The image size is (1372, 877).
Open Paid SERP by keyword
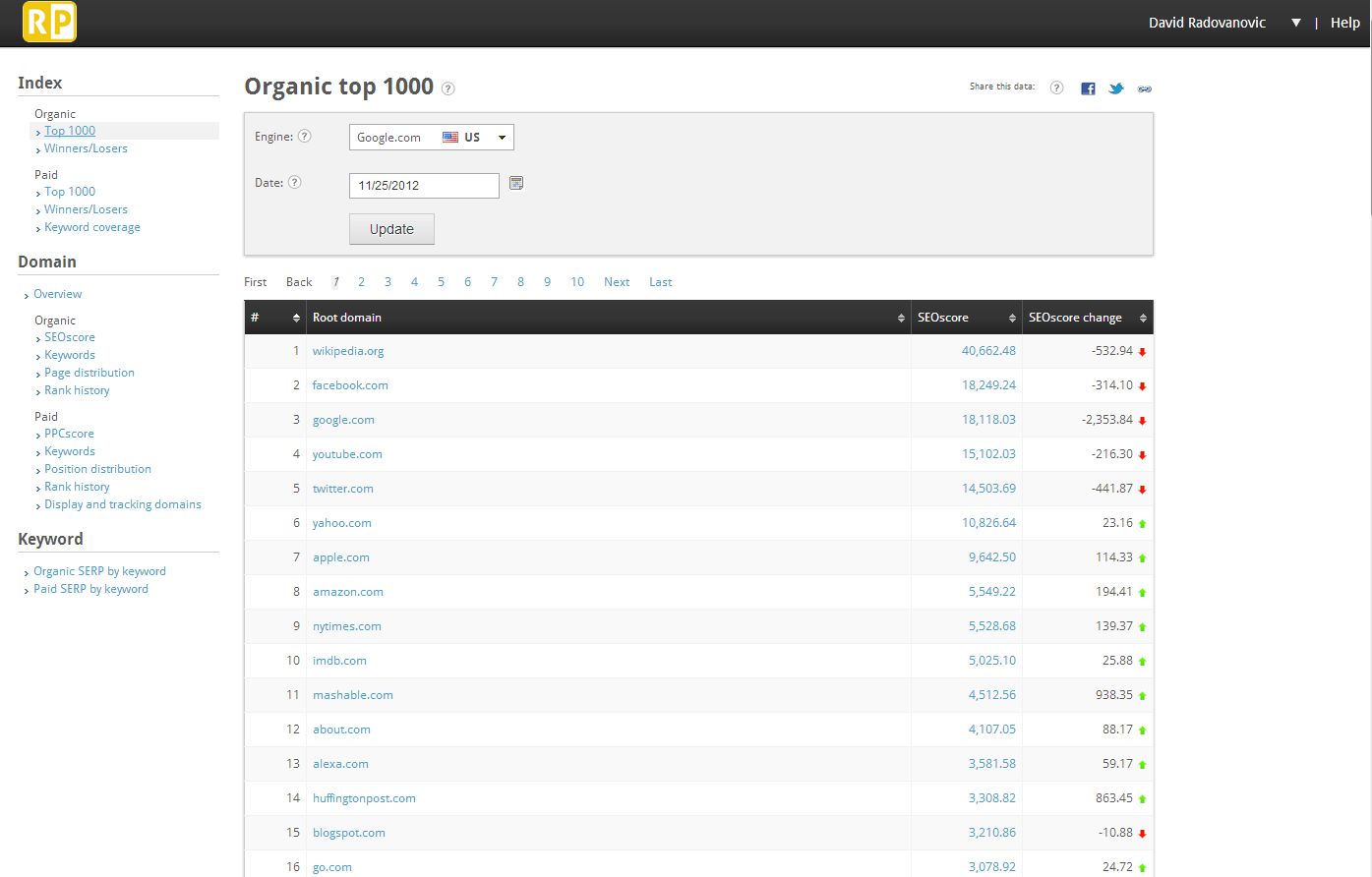pos(90,589)
